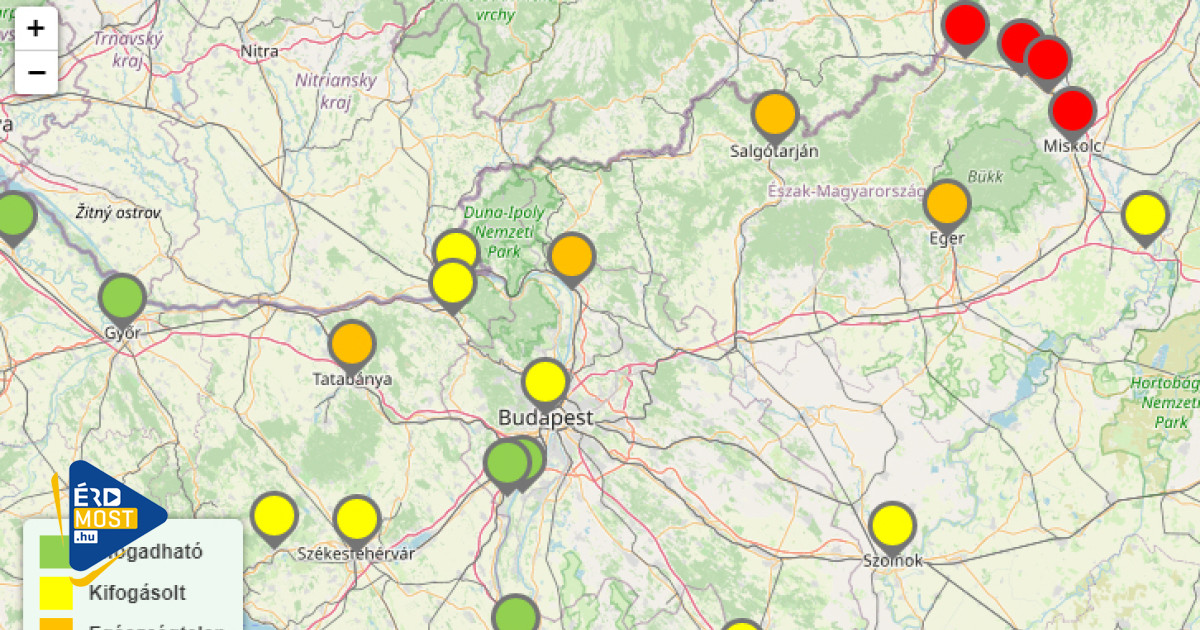Click the Kifogásolt legend label
The image size is (1200, 630).
coord(137,593)
